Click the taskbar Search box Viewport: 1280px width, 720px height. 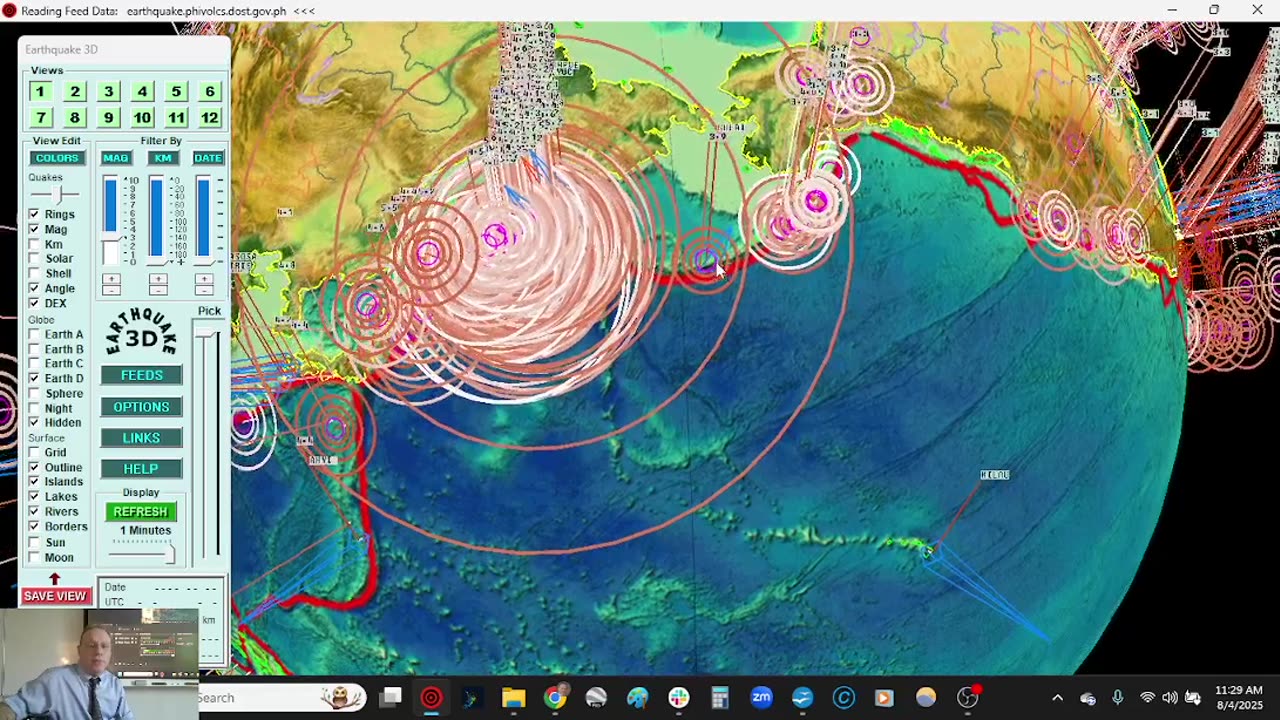tap(281, 697)
